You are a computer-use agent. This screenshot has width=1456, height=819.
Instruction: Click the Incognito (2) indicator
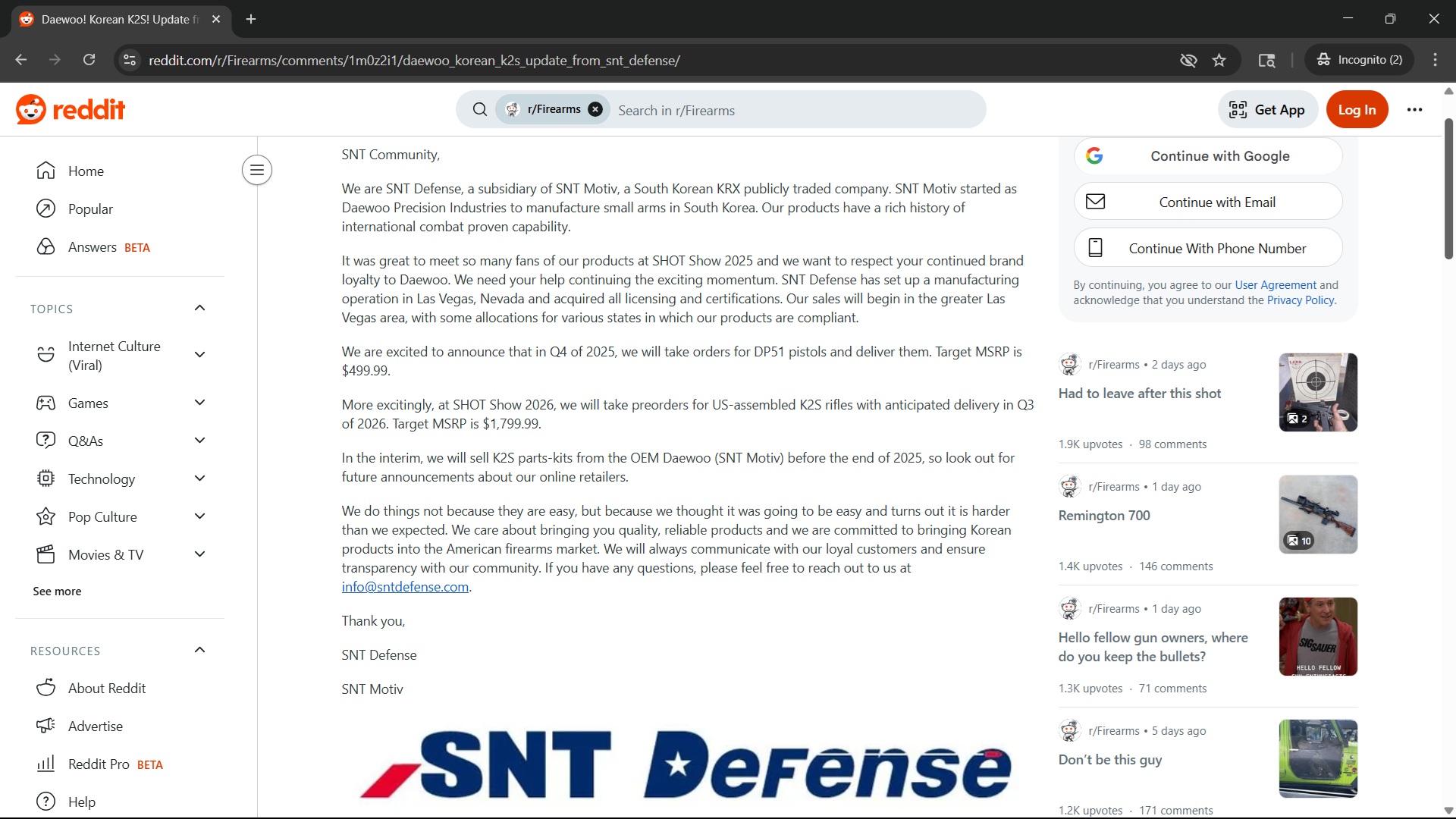(x=1360, y=60)
